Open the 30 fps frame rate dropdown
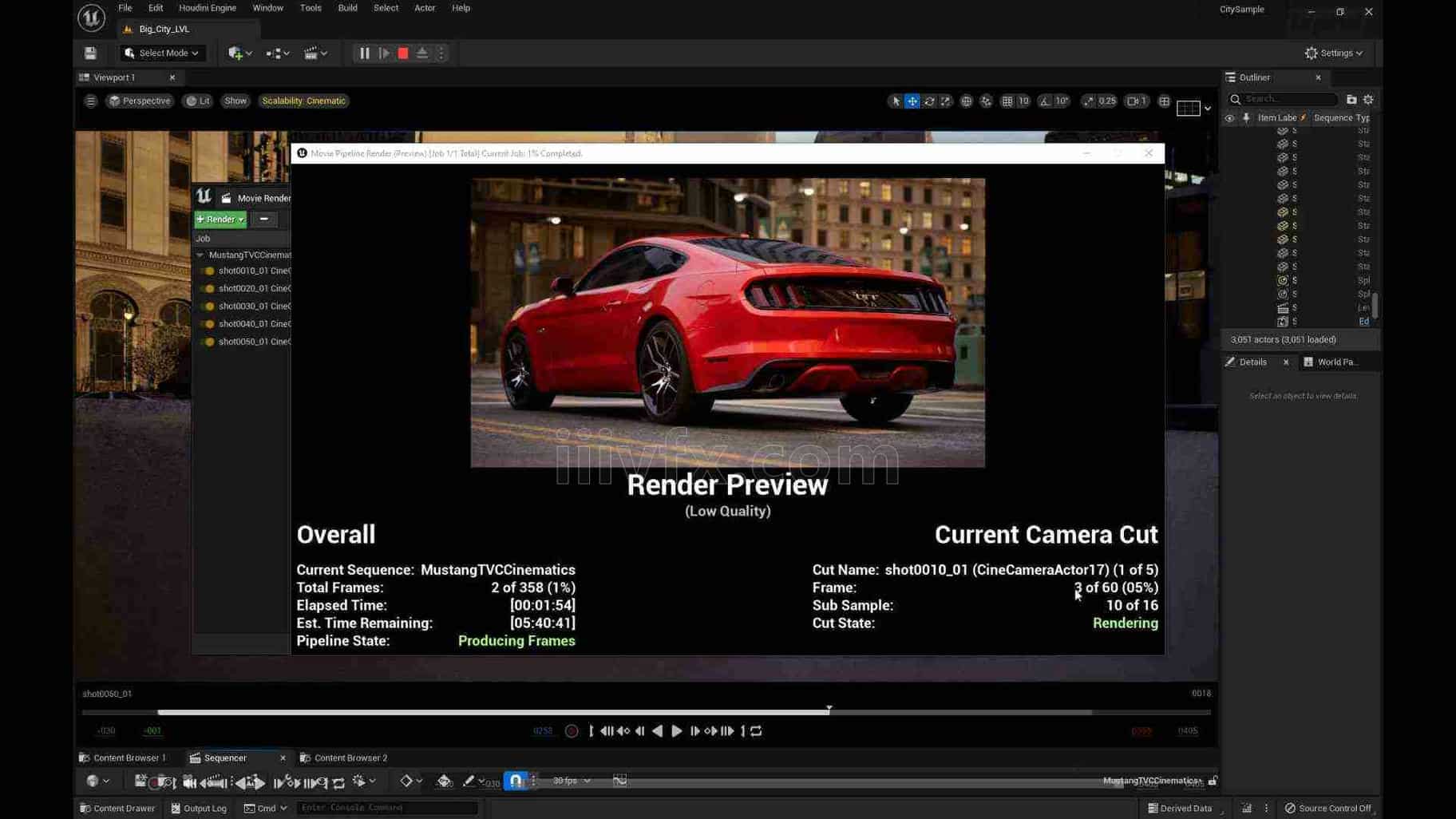 [572, 781]
